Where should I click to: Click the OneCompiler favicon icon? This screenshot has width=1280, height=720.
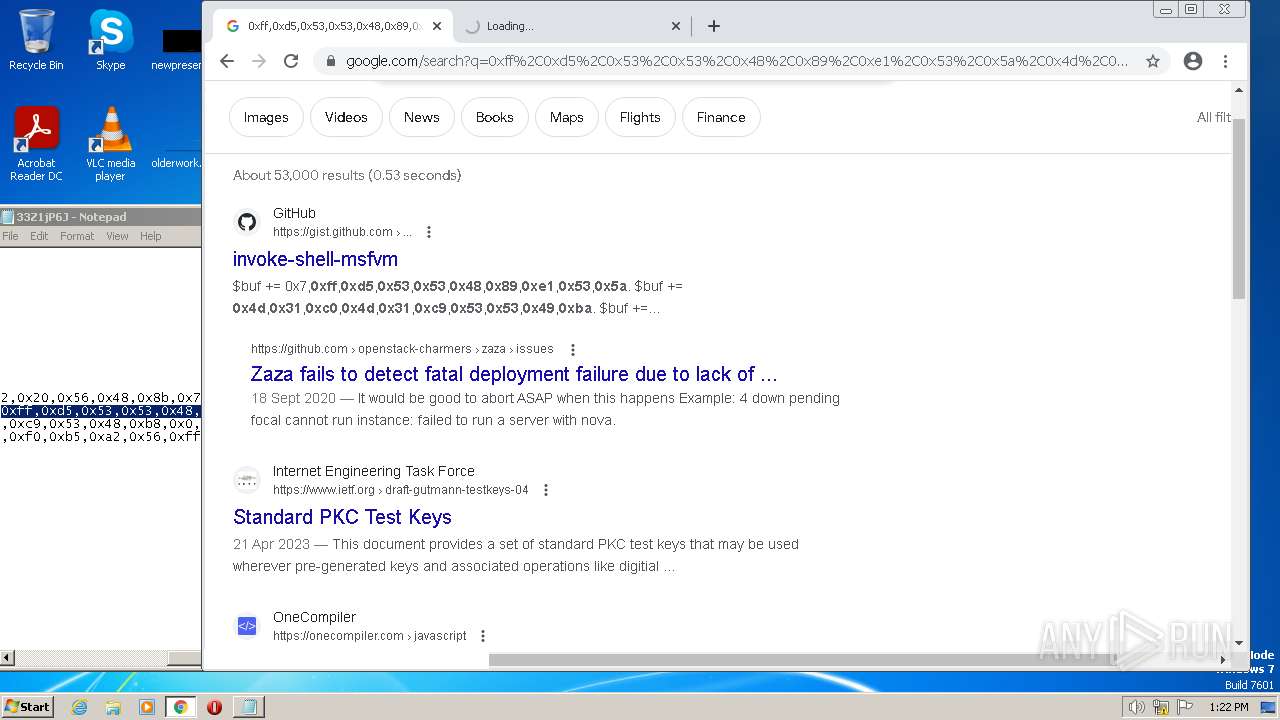(x=247, y=626)
